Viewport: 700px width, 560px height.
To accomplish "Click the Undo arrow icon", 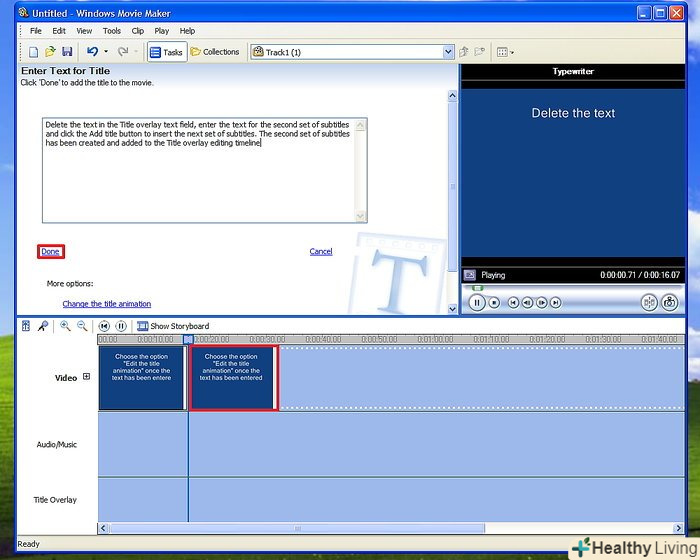I will pos(92,52).
